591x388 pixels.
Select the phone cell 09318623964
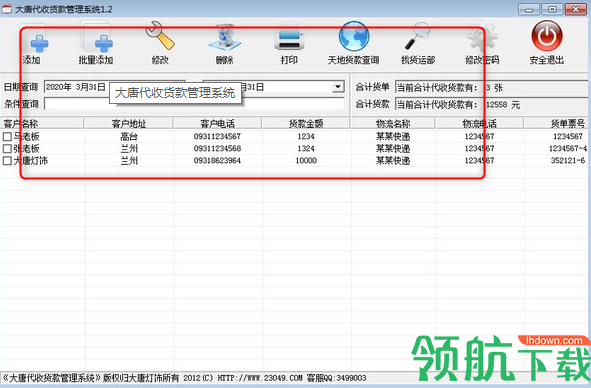point(217,161)
